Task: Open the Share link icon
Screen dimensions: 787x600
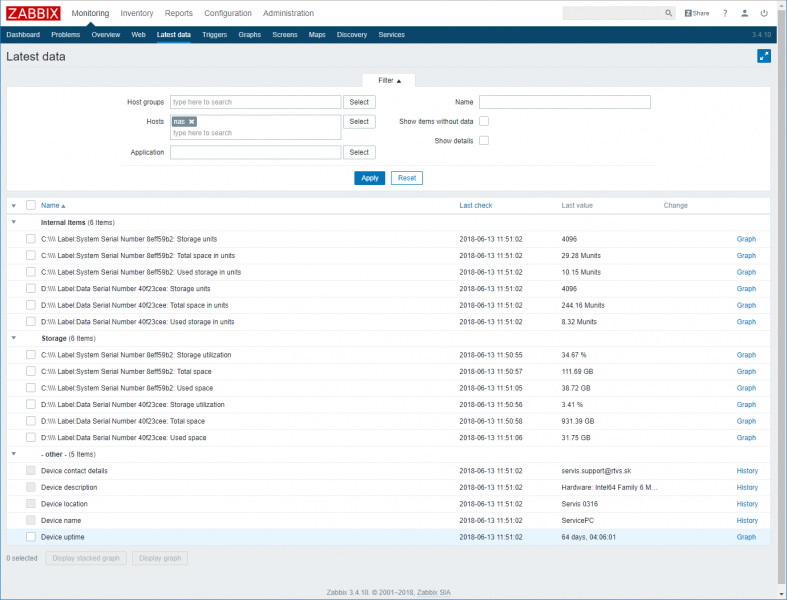Action: coord(697,13)
